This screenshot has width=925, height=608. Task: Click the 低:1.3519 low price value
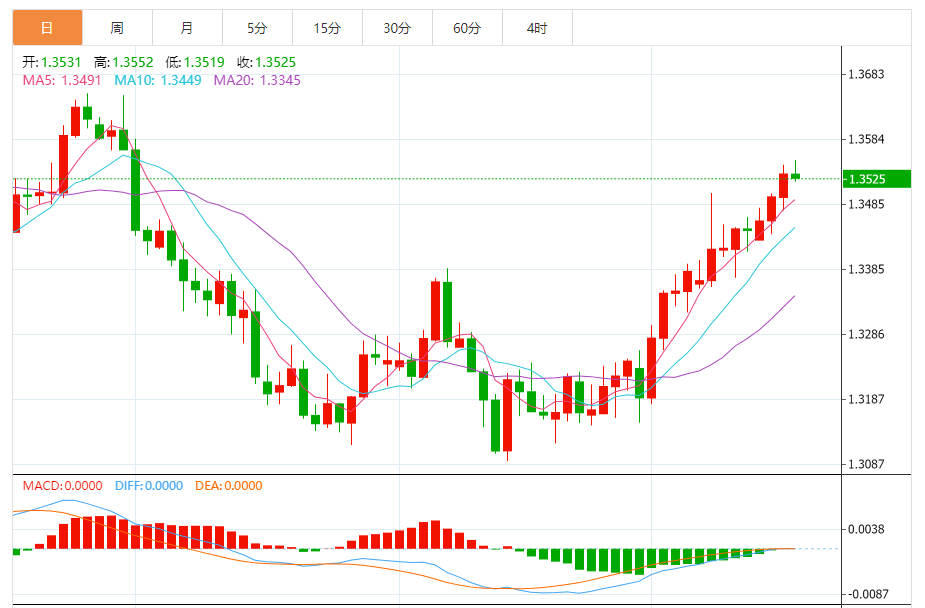(195, 62)
